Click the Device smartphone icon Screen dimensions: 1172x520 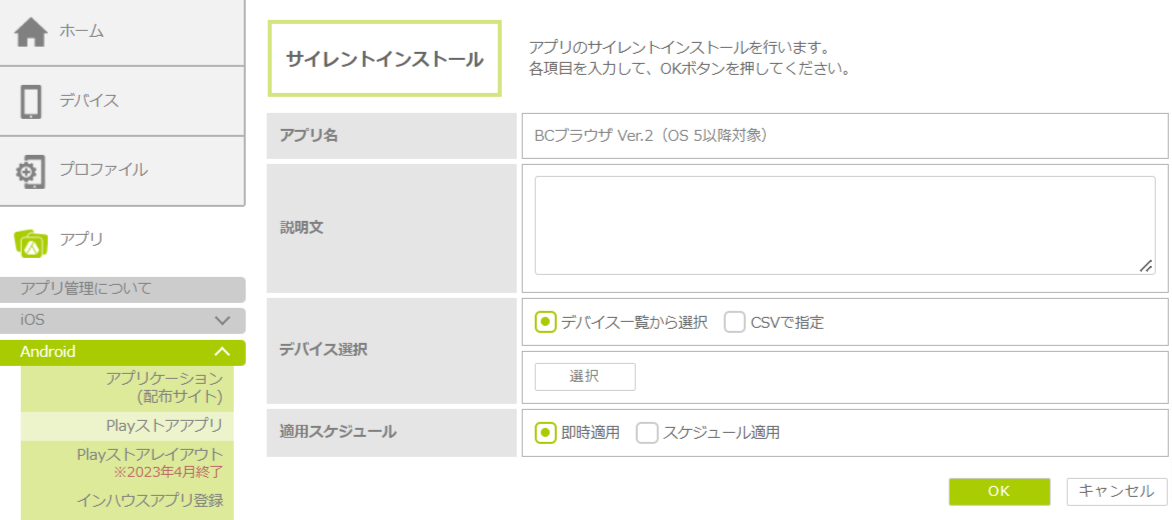click(31, 101)
